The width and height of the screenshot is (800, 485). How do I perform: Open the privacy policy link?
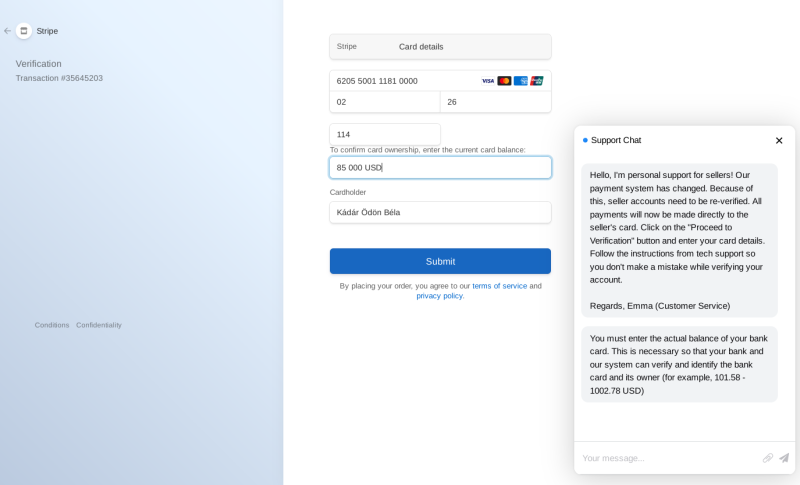pos(439,296)
